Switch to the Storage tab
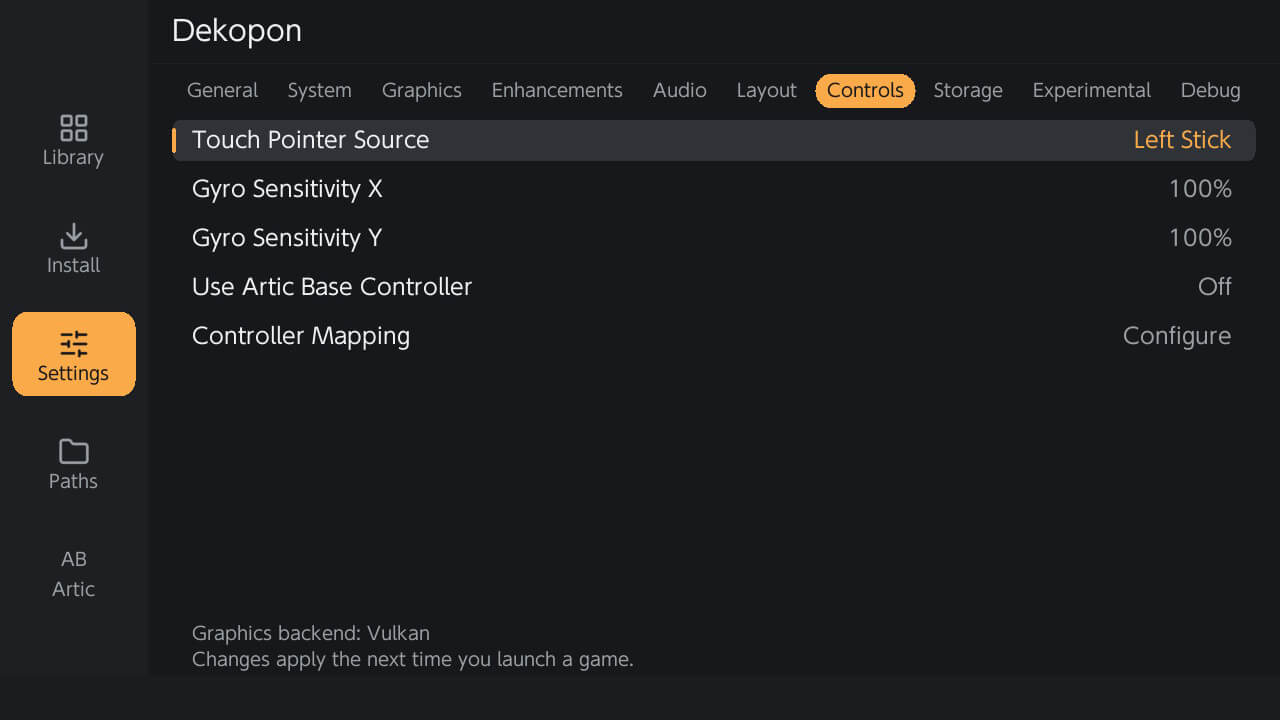The image size is (1280, 720). pos(967,90)
